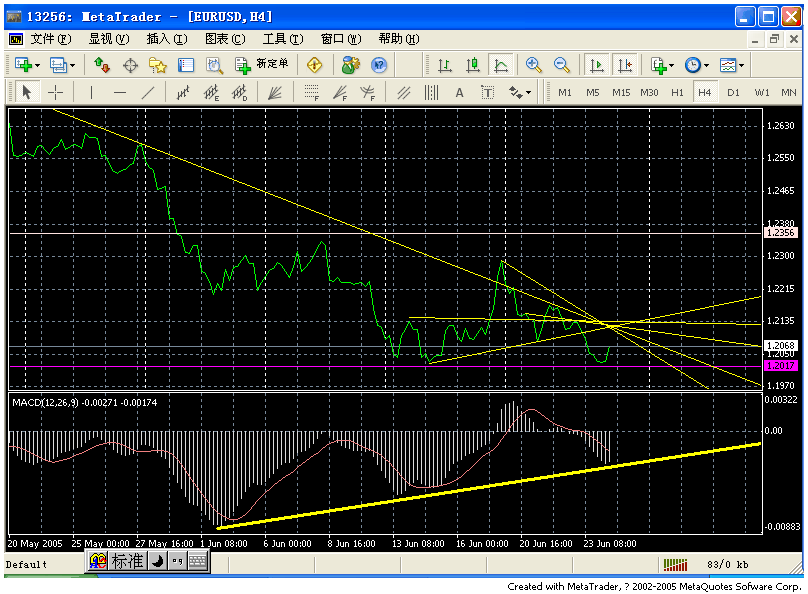Click the Zoom Out magnifier icon
This screenshot has width=808, height=594.
[x=562, y=65]
